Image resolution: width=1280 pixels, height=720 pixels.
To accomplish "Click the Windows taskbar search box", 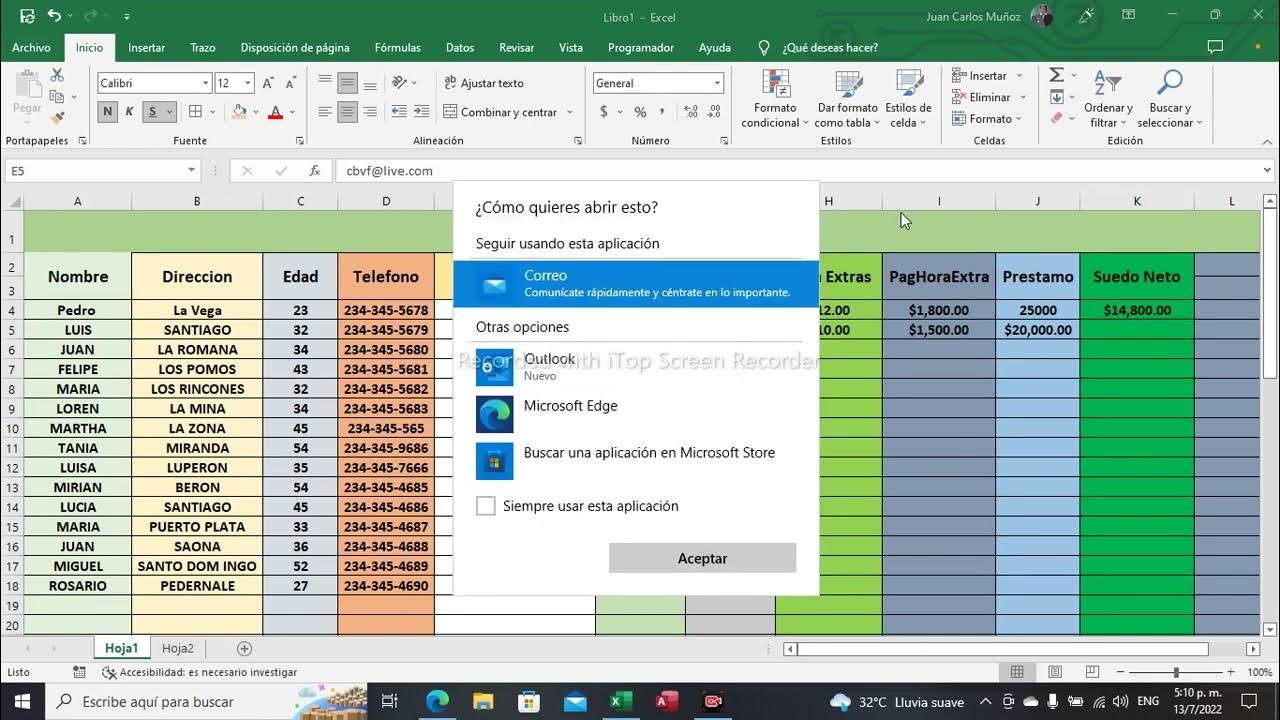I will click(x=206, y=702).
